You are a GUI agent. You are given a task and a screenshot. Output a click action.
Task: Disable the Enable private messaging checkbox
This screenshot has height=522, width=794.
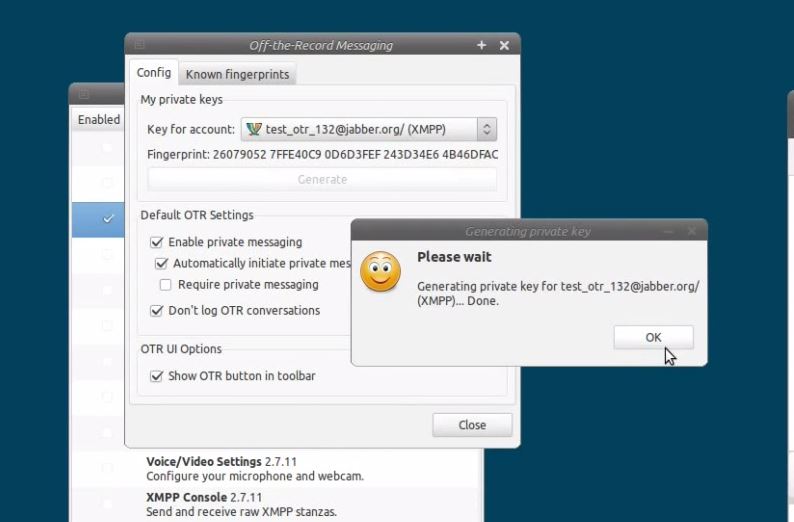(156, 242)
